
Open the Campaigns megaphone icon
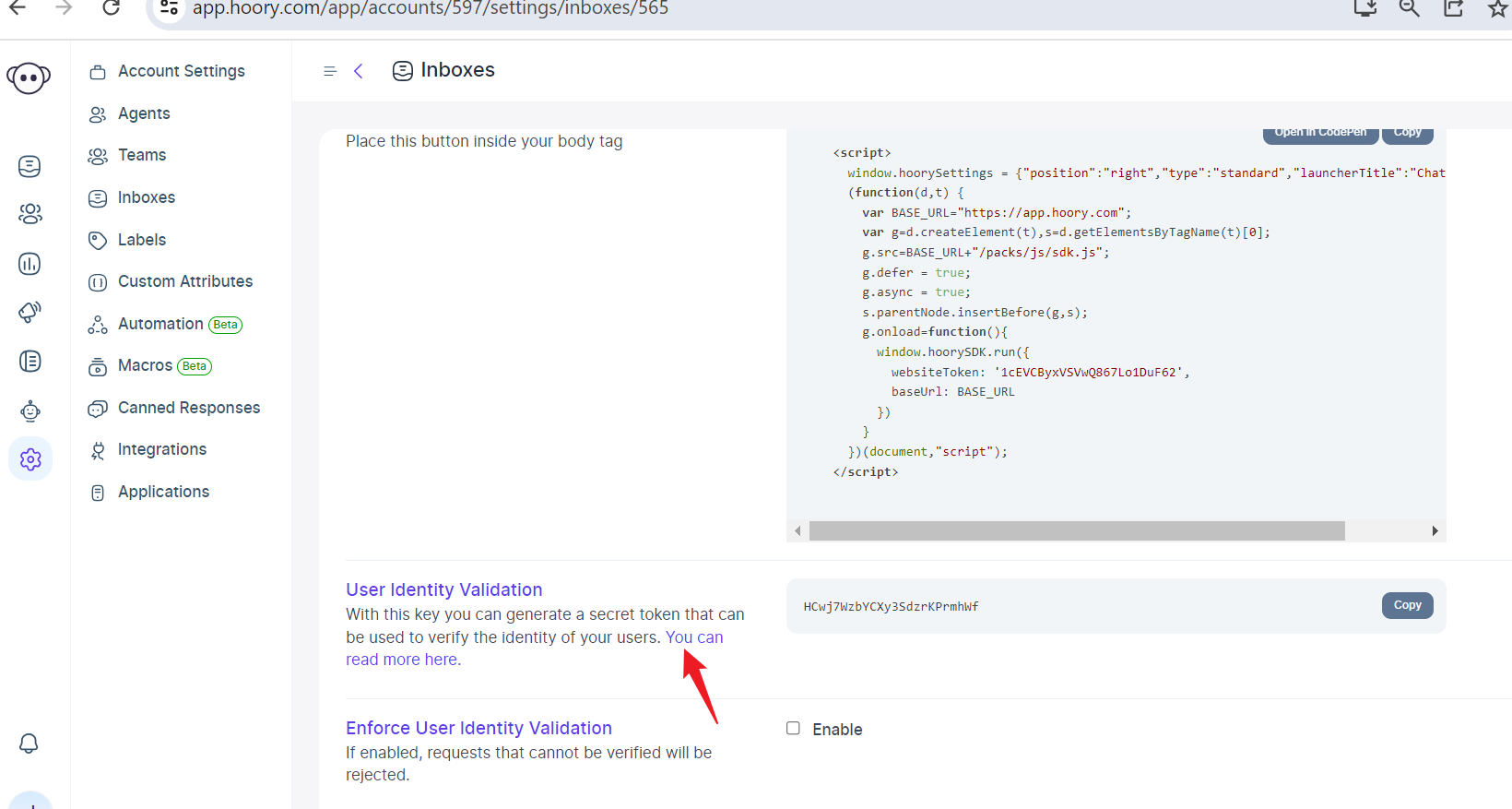click(x=30, y=312)
